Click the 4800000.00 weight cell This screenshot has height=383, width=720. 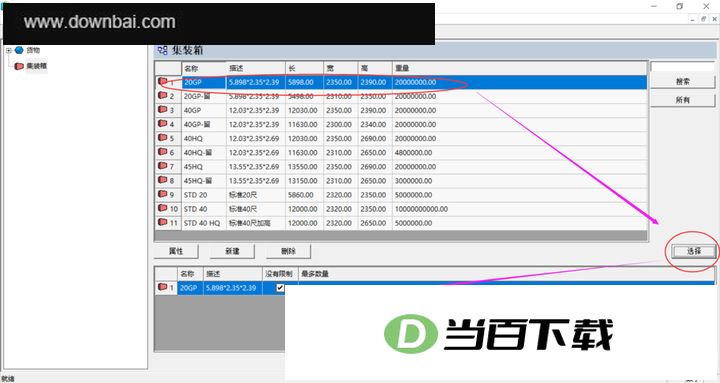pyautogui.click(x=520, y=152)
